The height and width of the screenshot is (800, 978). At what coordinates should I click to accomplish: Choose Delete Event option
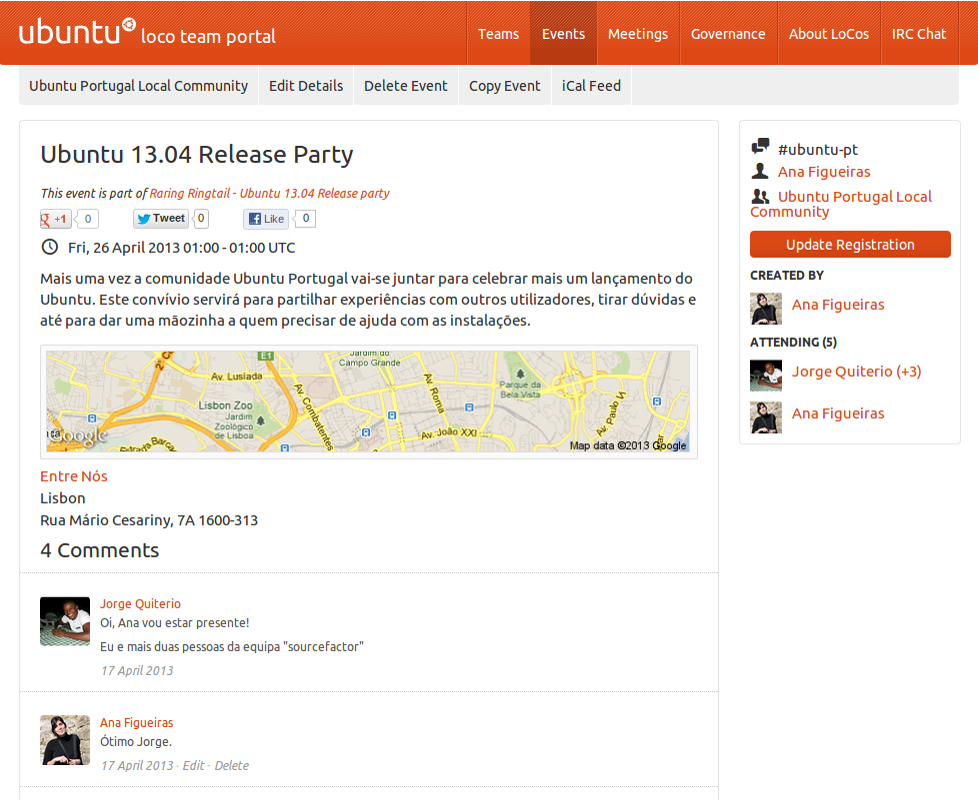405,86
